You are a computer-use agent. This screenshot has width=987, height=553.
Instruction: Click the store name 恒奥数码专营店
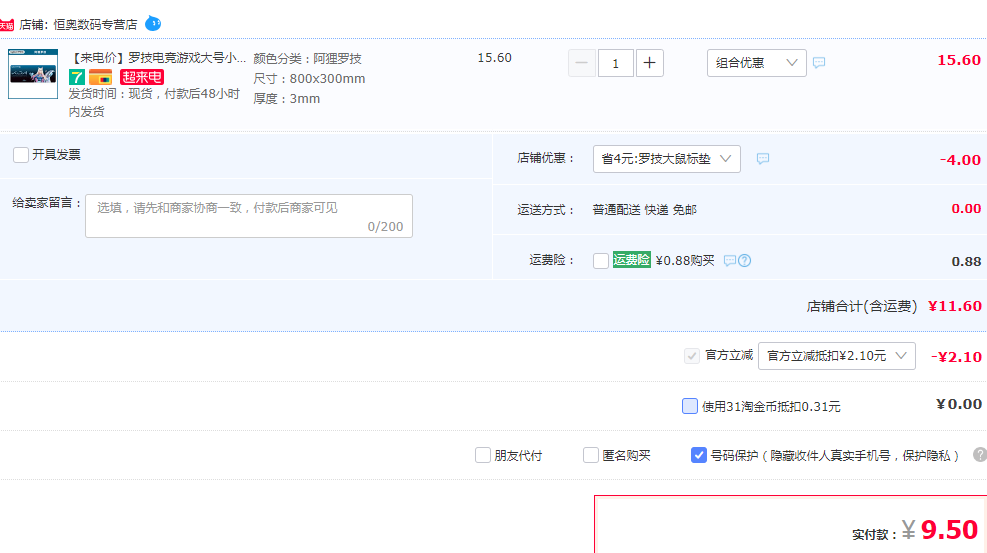coord(95,25)
